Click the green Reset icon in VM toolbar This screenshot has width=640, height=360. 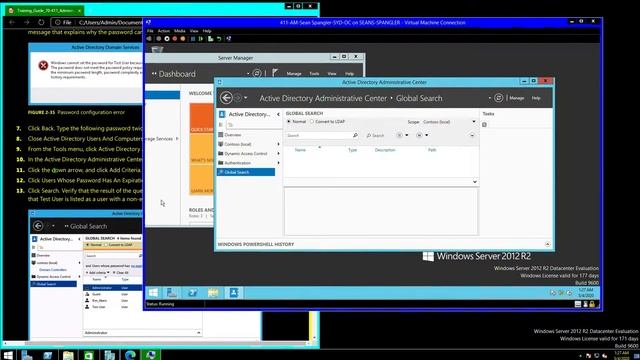201,39
